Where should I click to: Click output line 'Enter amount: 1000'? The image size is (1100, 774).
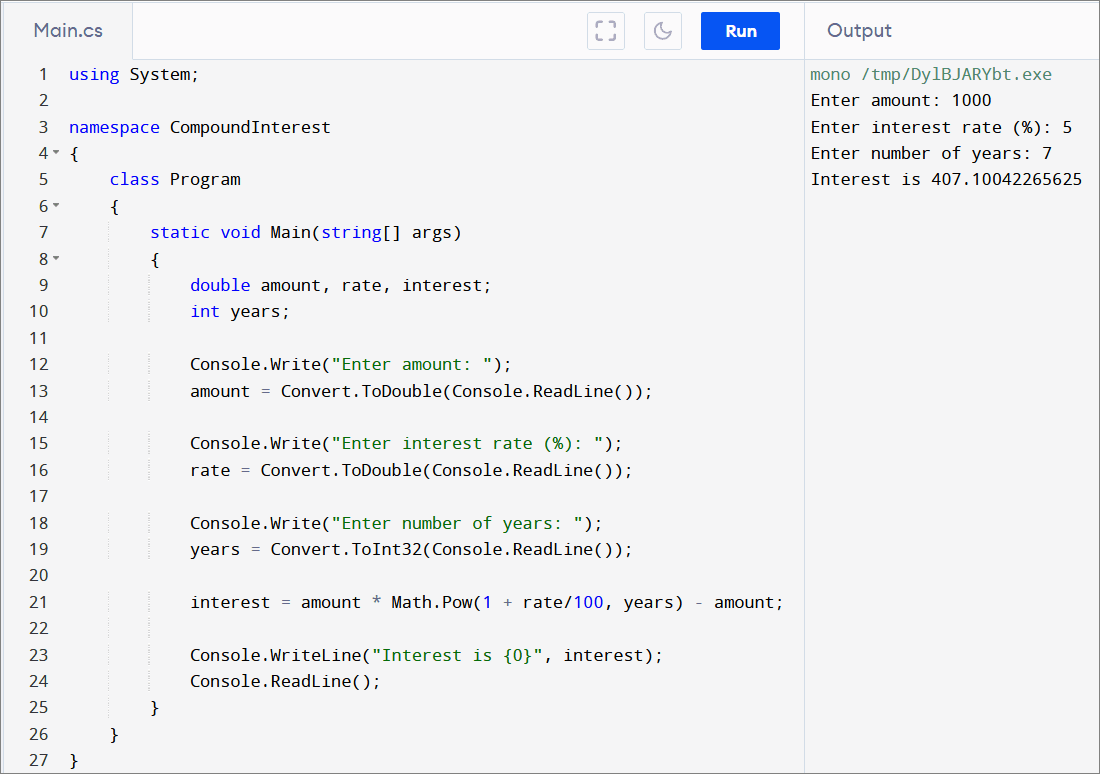point(901,100)
